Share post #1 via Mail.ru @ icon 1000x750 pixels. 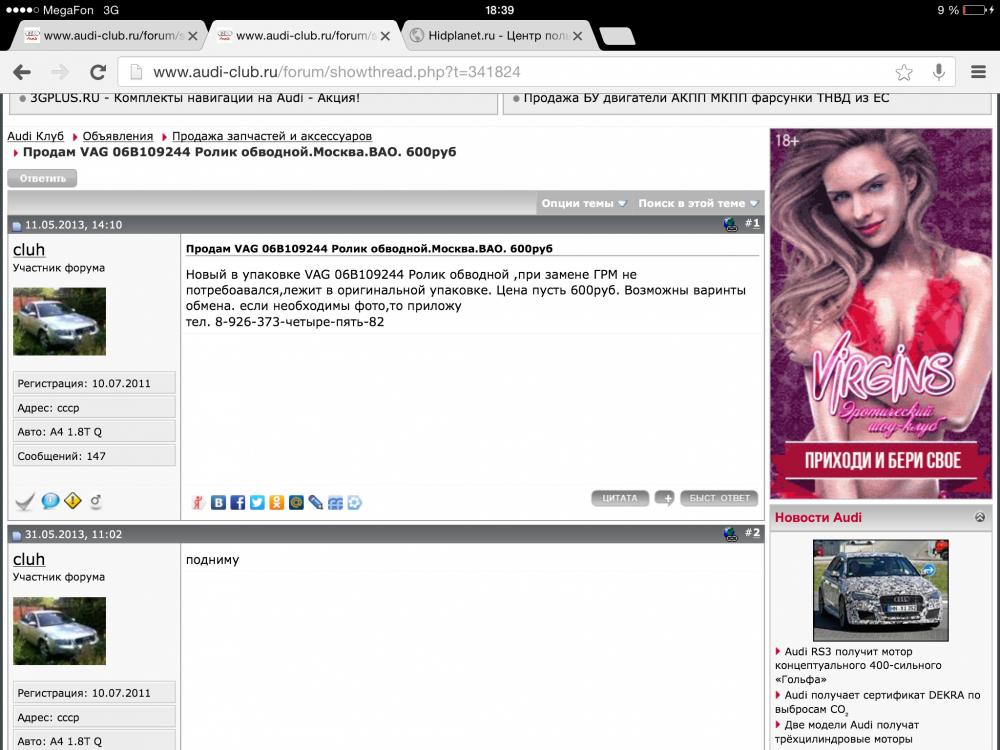(296, 503)
